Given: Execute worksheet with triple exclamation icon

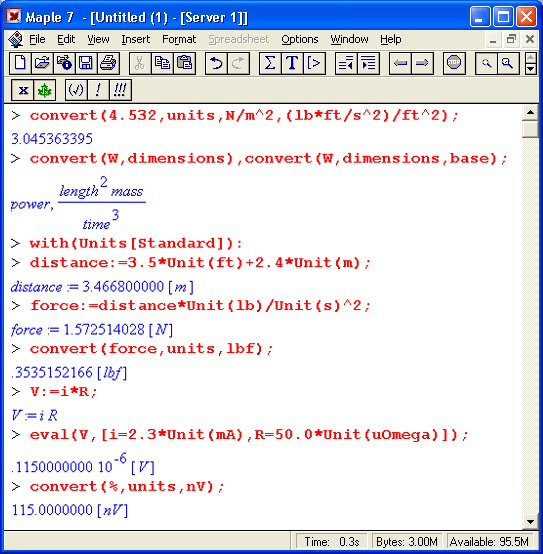Looking at the screenshot, I should click(120, 90).
